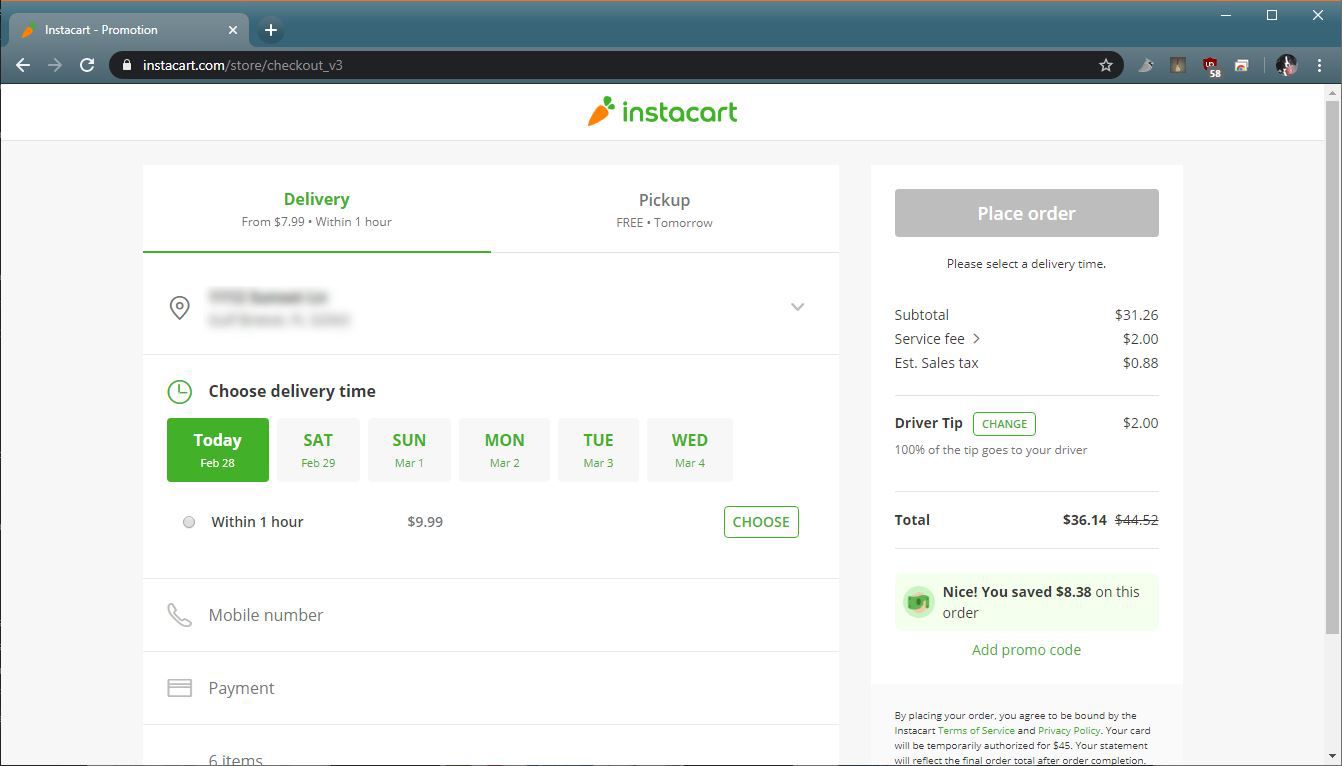Select Today Feb 28 delivery day
The image size is (1342, 766).
[x=218, y=450]
